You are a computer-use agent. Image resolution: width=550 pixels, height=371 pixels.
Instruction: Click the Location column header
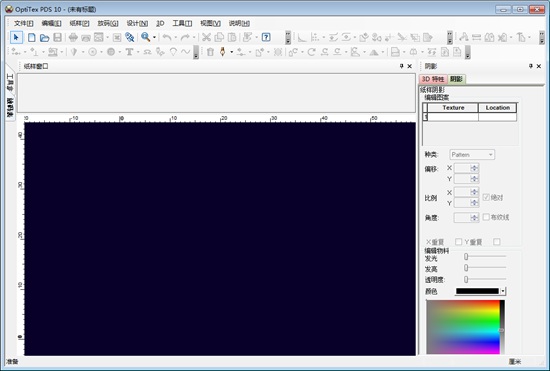pyautogui.click(x=497, y=108)
